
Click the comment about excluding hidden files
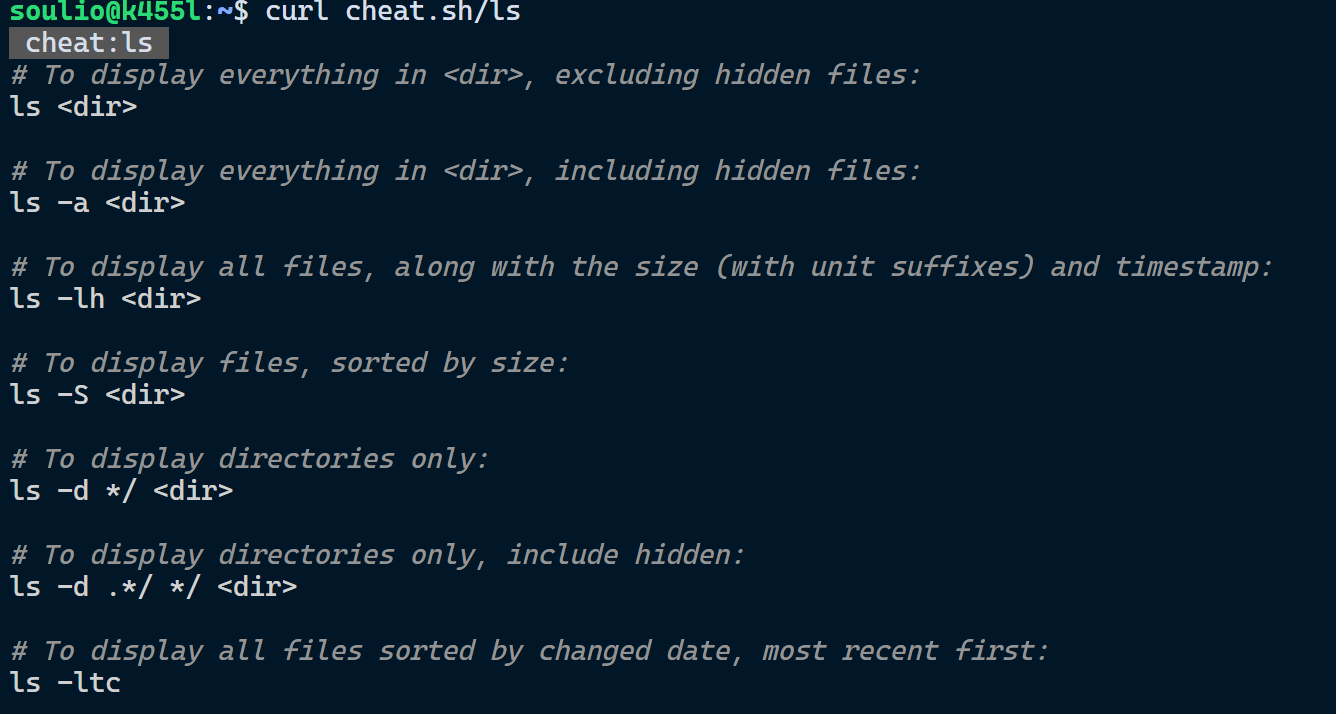pos(466,75)
